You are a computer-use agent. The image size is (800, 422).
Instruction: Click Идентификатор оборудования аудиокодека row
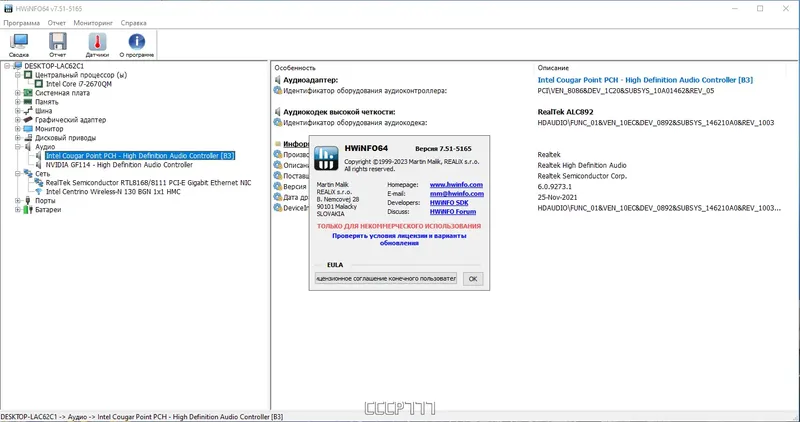[355, 122]
